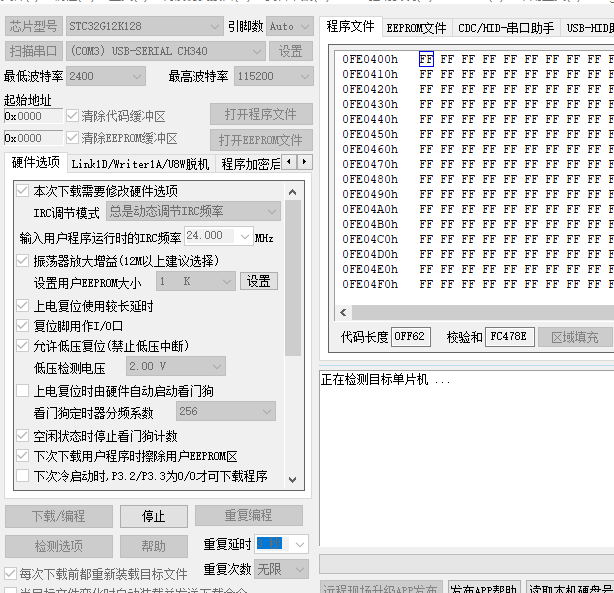Image resolution: width=614 pixels, height=593 pixels.
Task: Toggle 复位脚用作I/O口 checkbox
Action: click(x=22, y=325)
